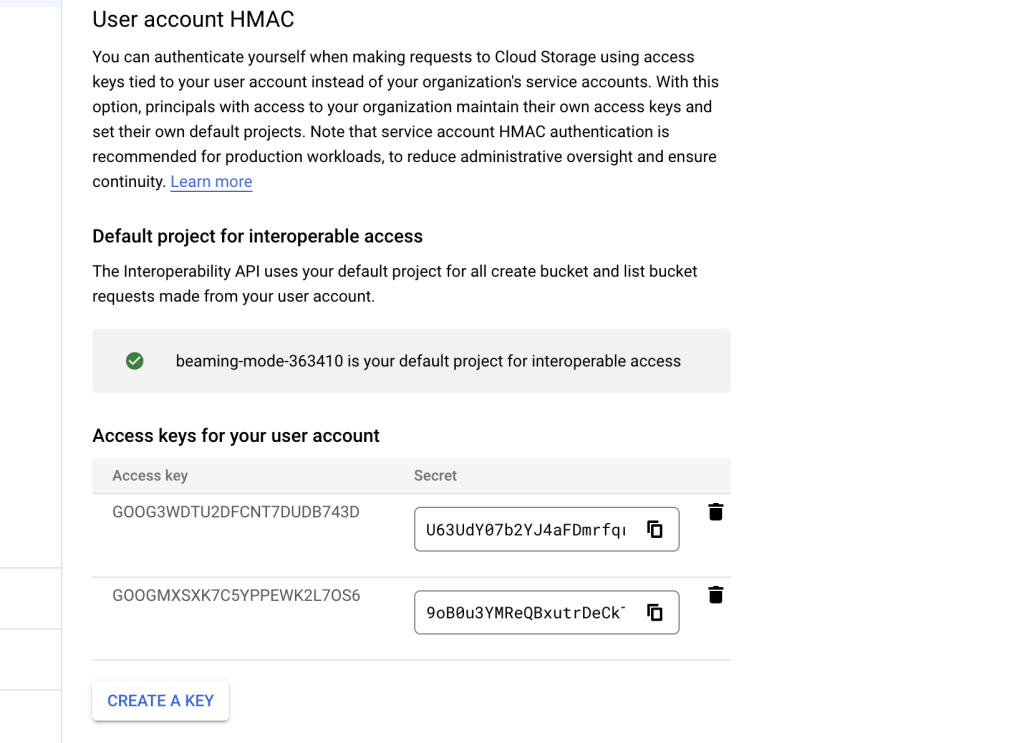1024x743 pixels.
Task: Open the Learn more link
Action: tap(211, 182)
